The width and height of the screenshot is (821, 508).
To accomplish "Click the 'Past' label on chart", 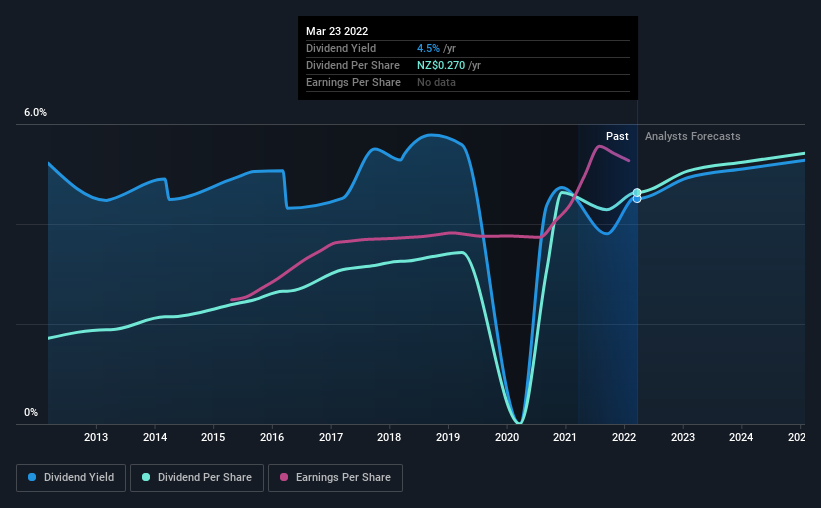I will point(617,136).
